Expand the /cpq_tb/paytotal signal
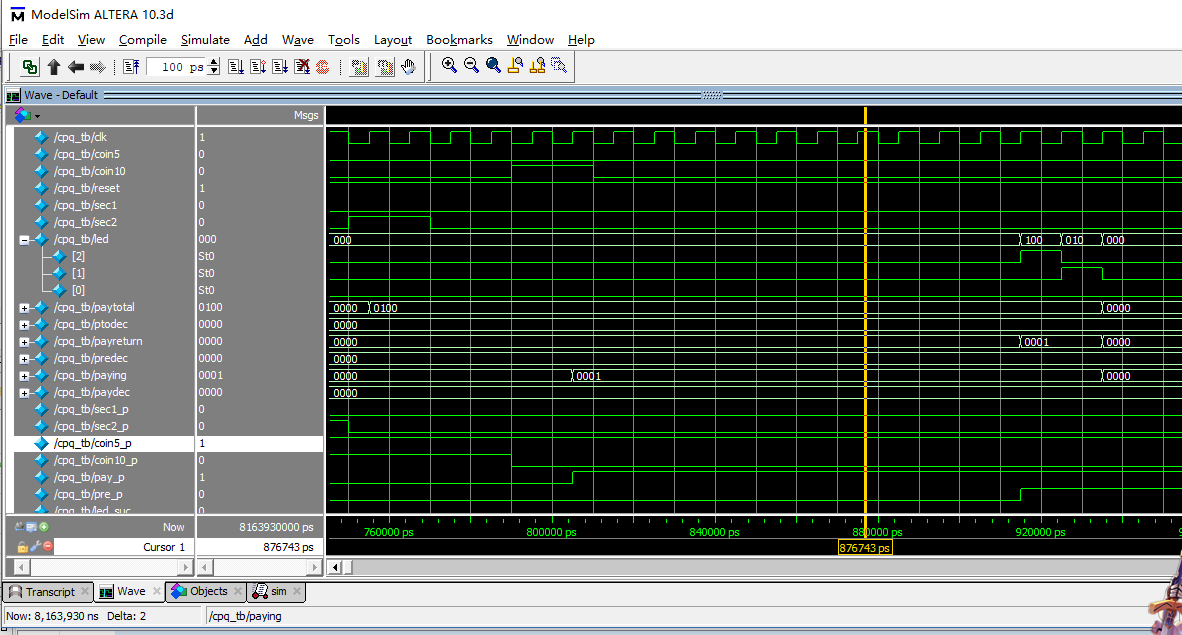This screenshot has height=635, width=1182. [x=24, y=308]
